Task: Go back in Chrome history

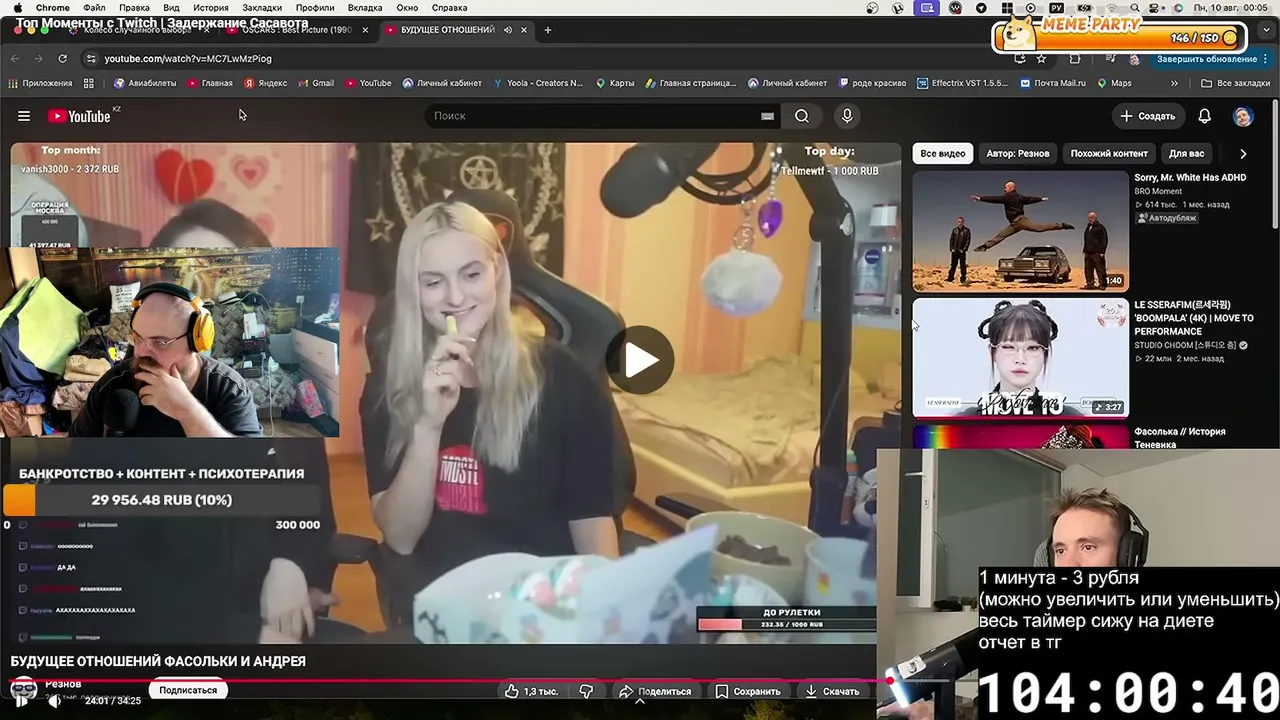Action: pos(15,59)
